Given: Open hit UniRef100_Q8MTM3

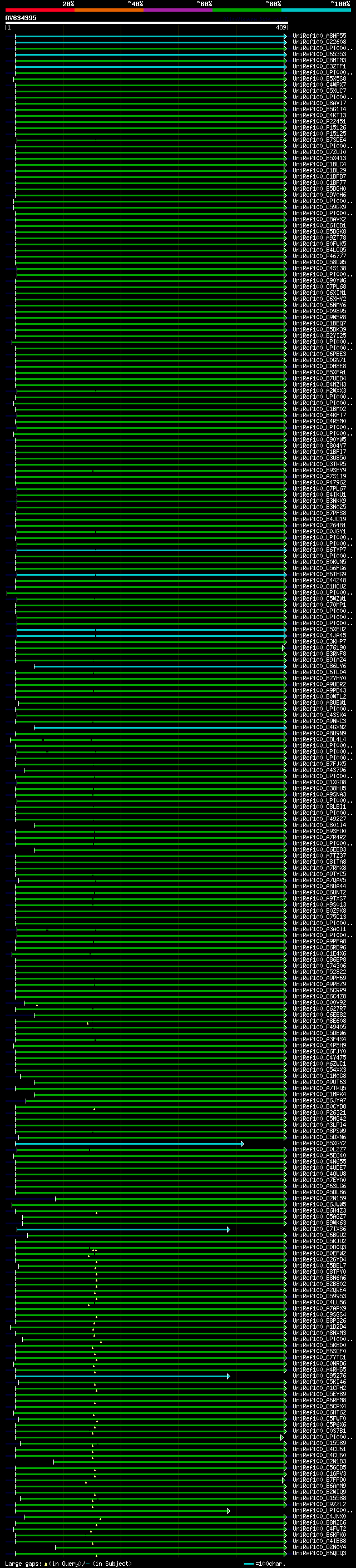Looking at the screenshot, I should coord(319,60).
